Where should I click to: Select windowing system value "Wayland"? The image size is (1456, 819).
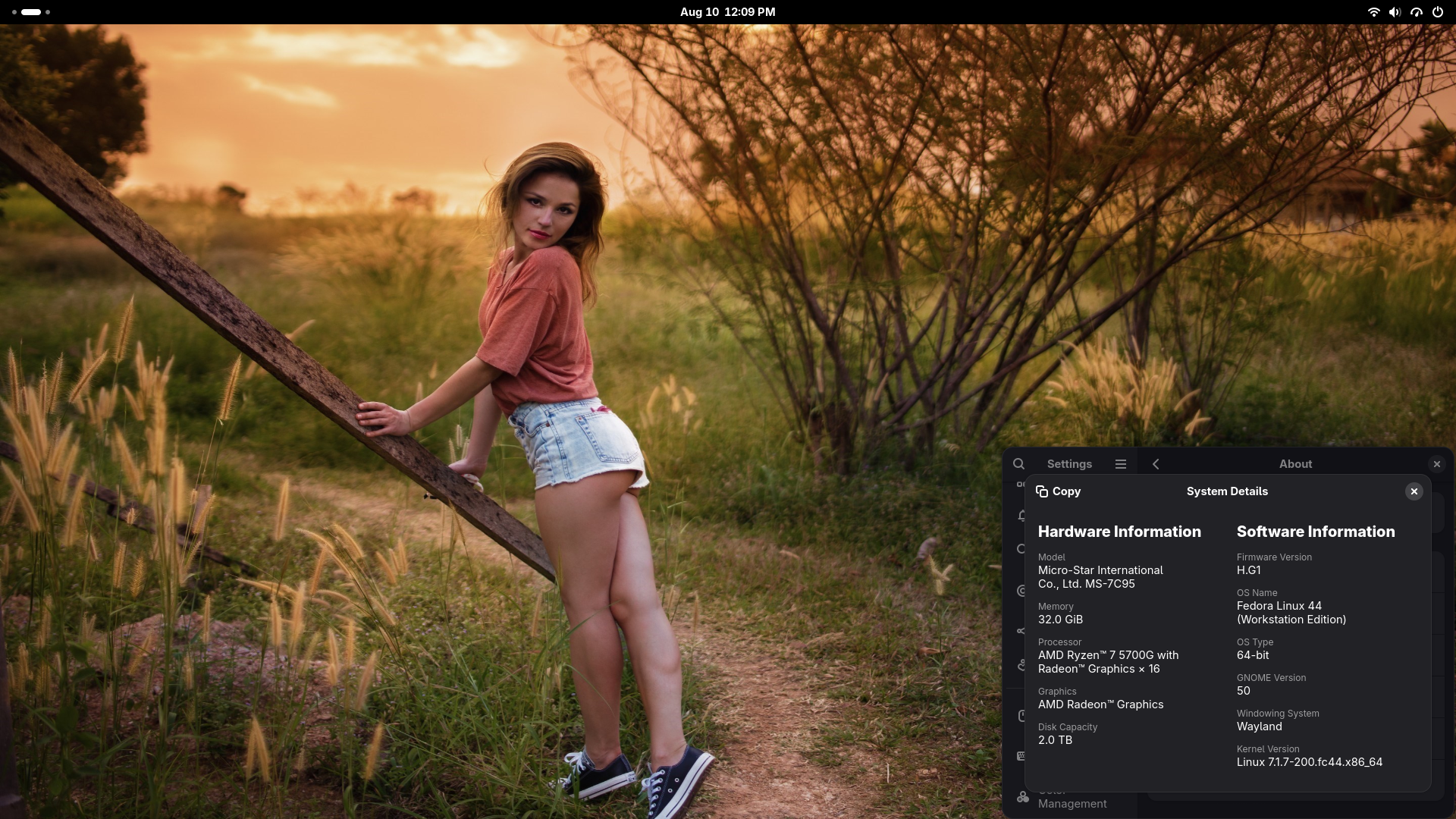click(x=1260, y=726)
